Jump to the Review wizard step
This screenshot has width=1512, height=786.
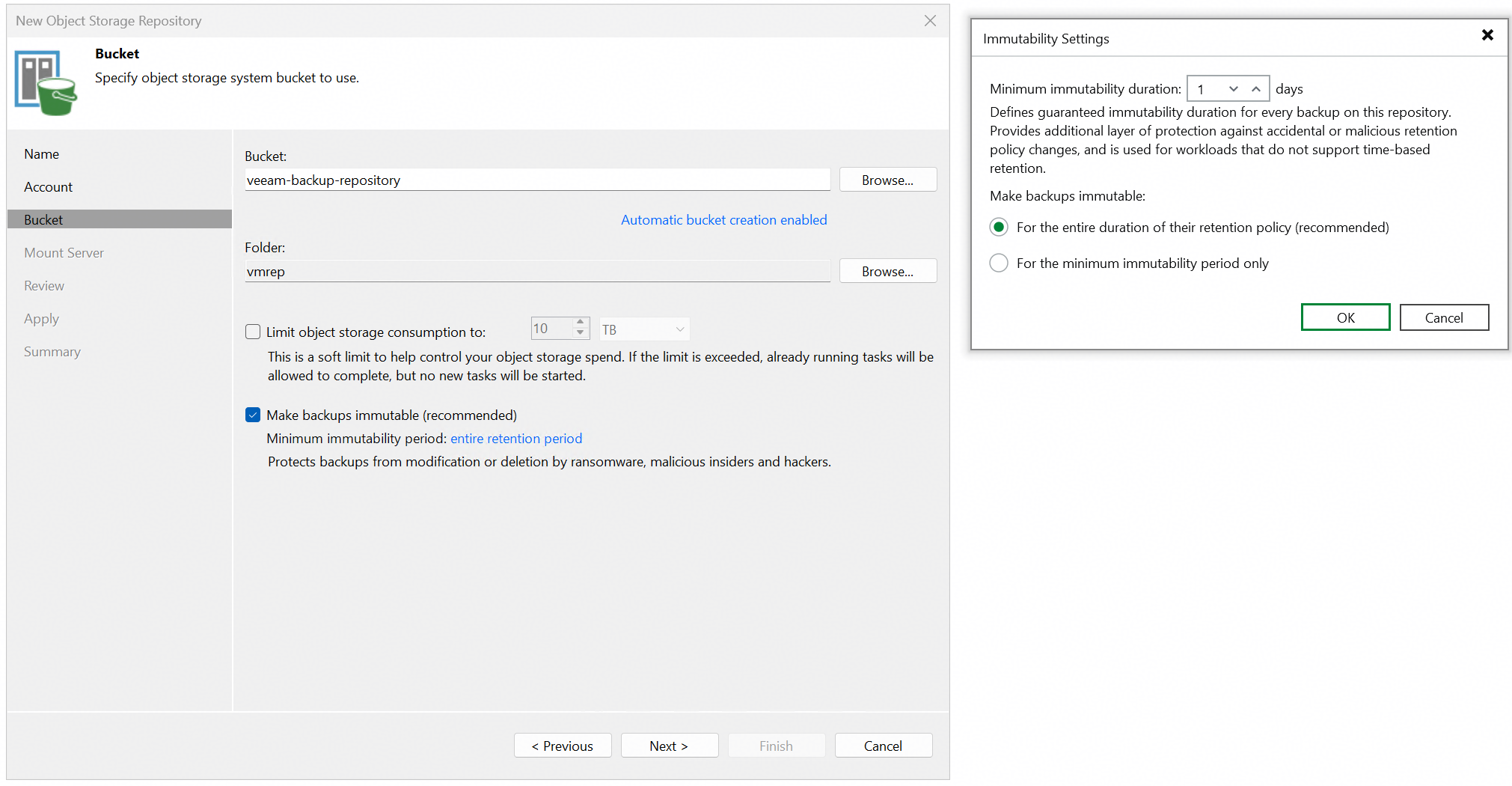(43, 286)
